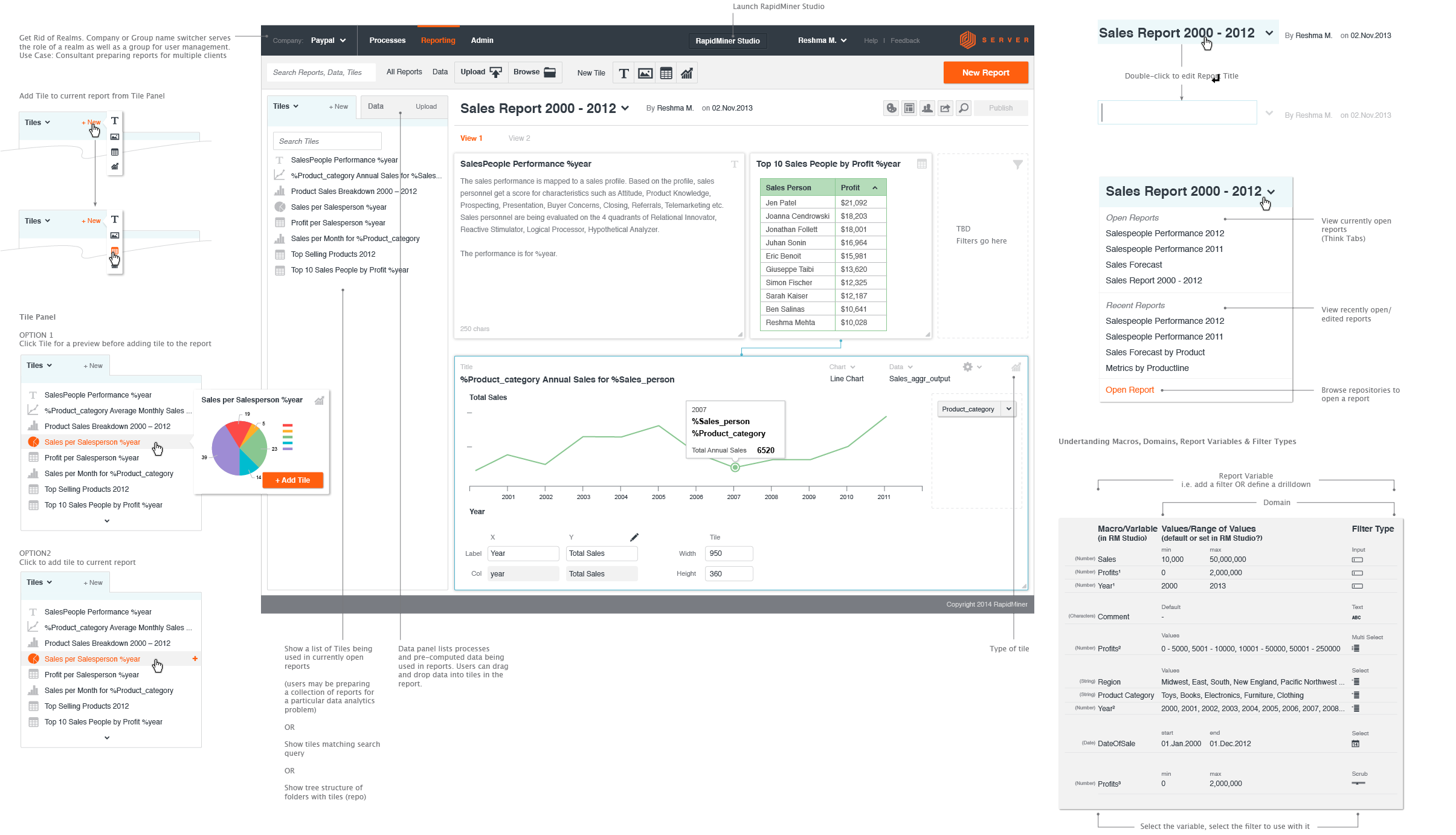Open the Chart type dropdown showing Line Chart
Image resolution: width=1456 pixels, height=835 pixels.
click(x=843, y=367)
